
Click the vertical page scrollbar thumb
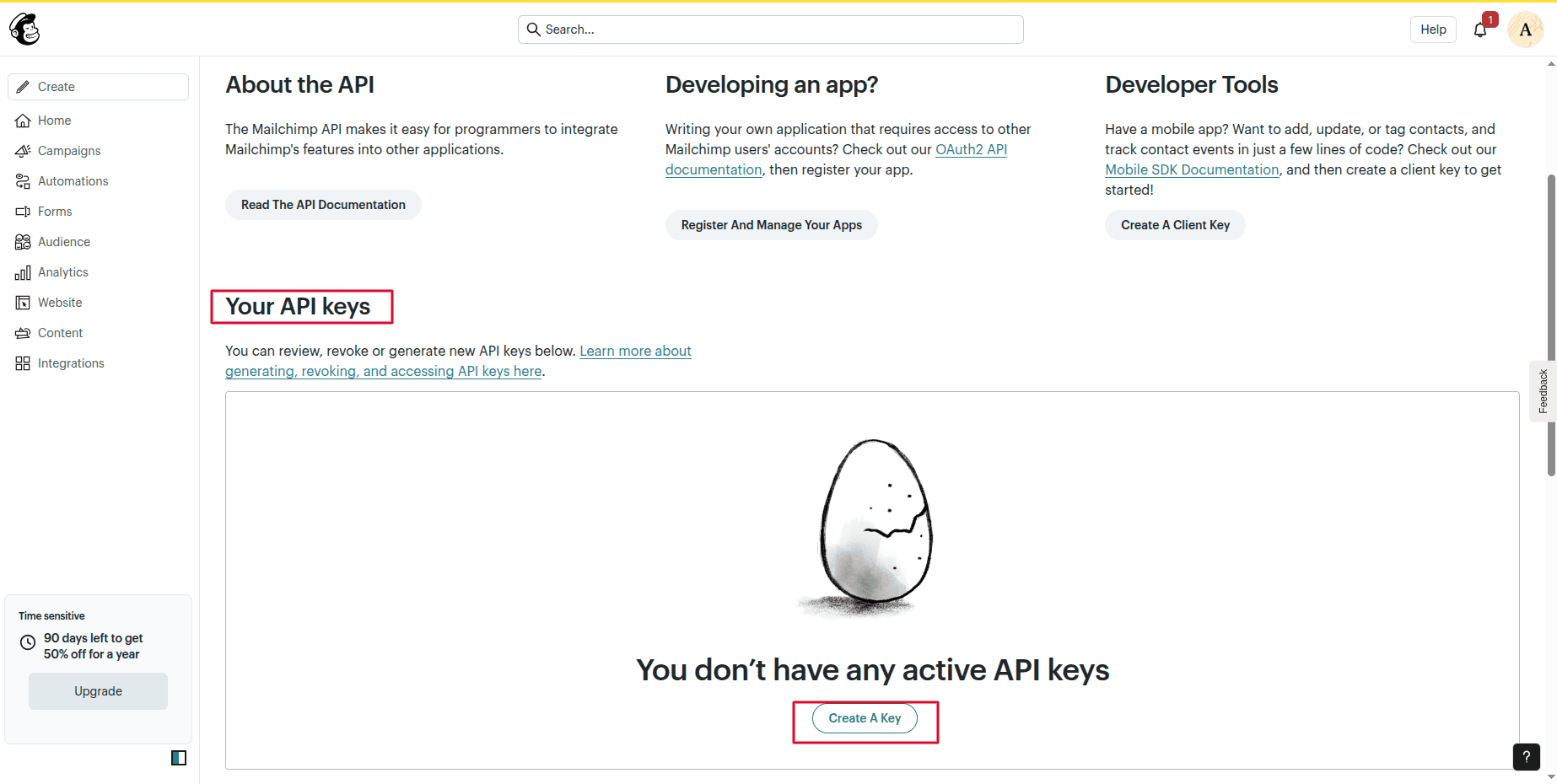[x=1551, y=325]
